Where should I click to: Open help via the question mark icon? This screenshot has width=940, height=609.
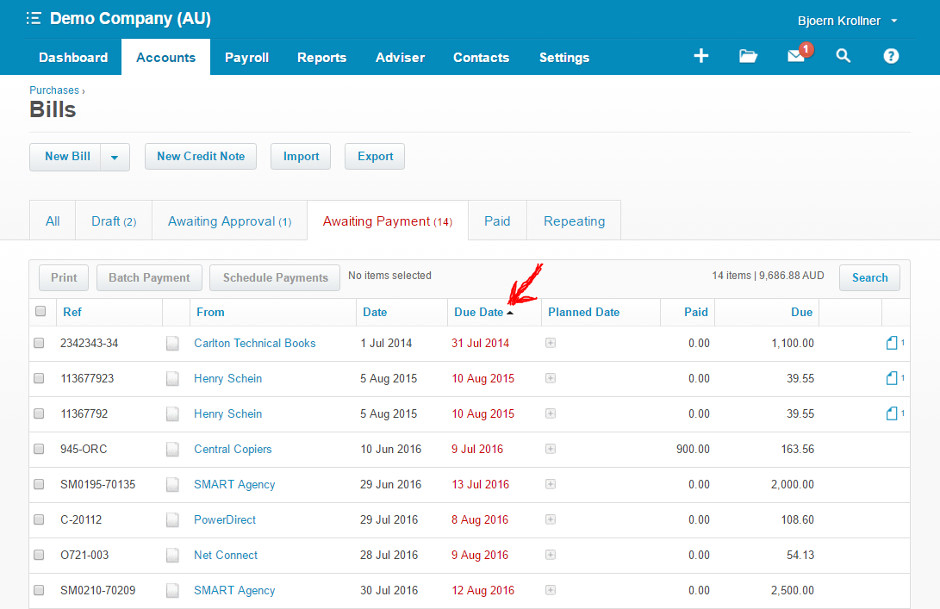tap(890, 56)
